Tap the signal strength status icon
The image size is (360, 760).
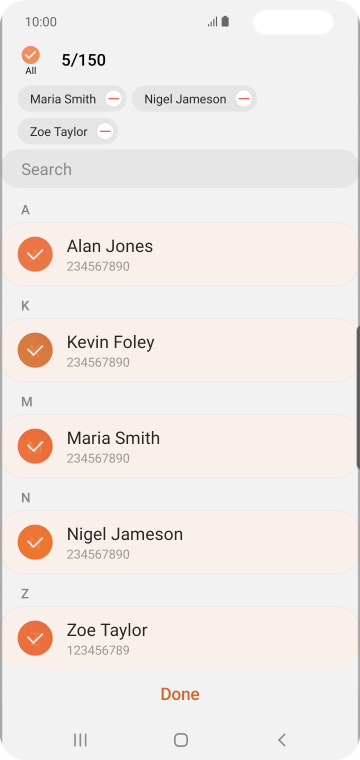click(x=212, y=22)
